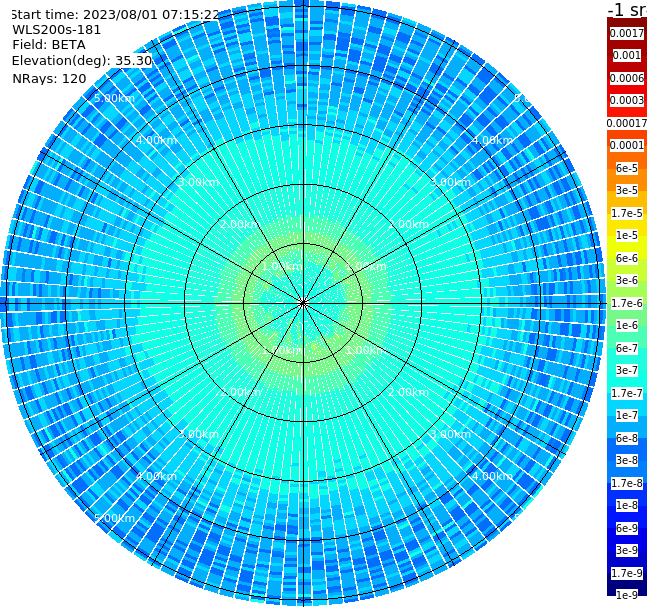The width and height of the screenshot is (647, 607).
Task: Click the southwest 5.00km range ring label
Action: click(x=114, y=518)
